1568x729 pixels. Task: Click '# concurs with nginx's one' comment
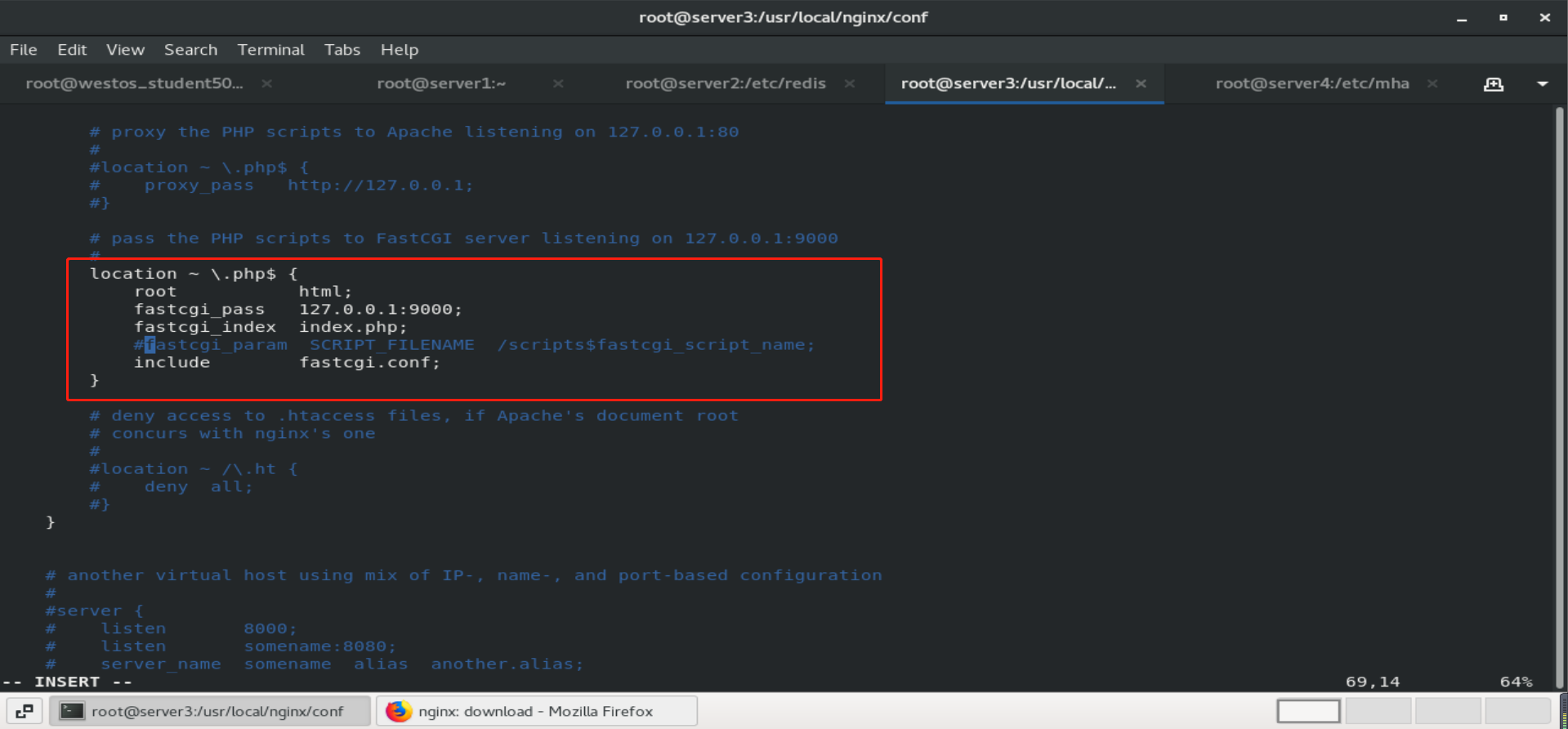233,434
